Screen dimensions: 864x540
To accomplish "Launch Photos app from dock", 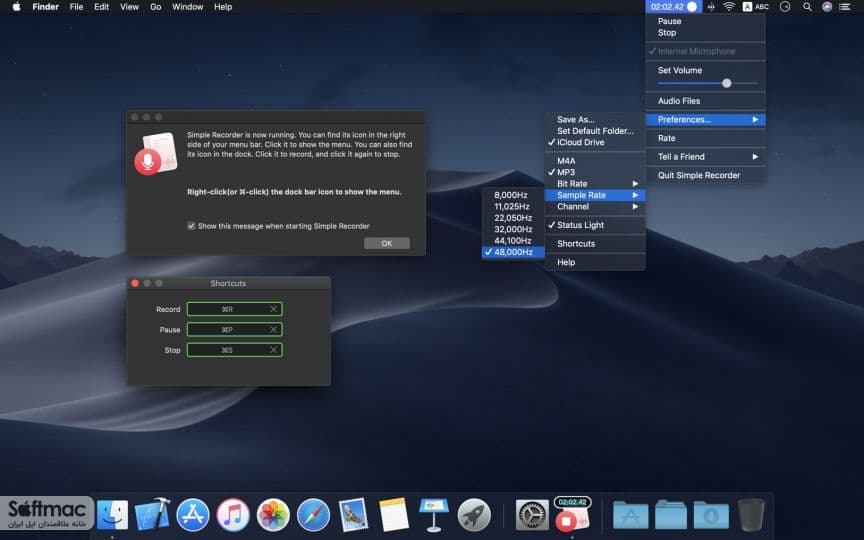I will pos(273,515).
